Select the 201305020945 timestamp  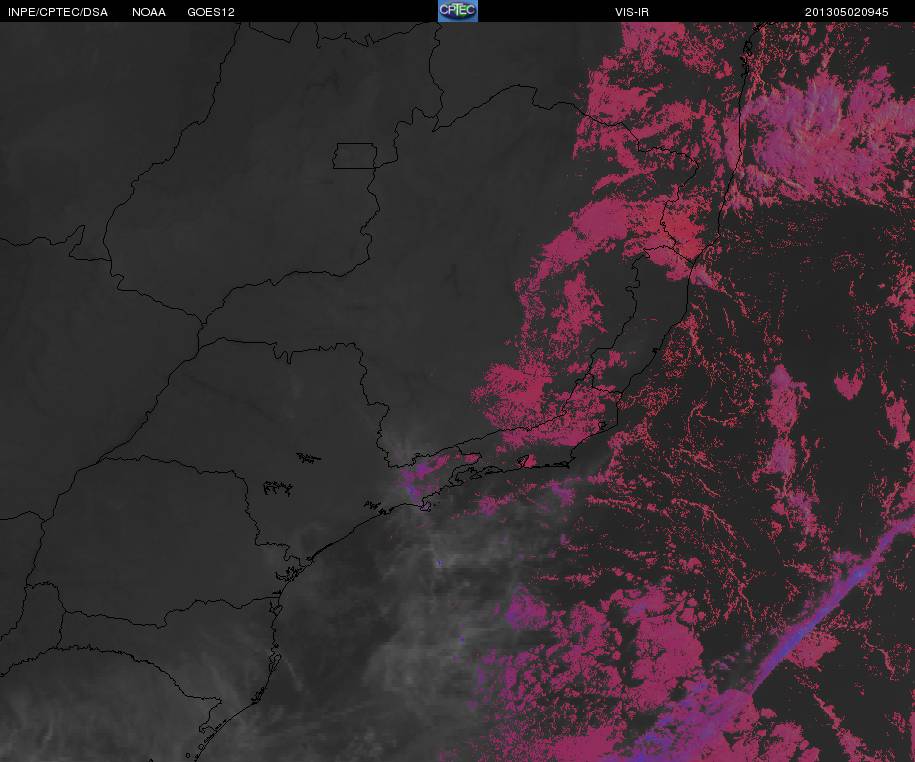tap(847, 12)
